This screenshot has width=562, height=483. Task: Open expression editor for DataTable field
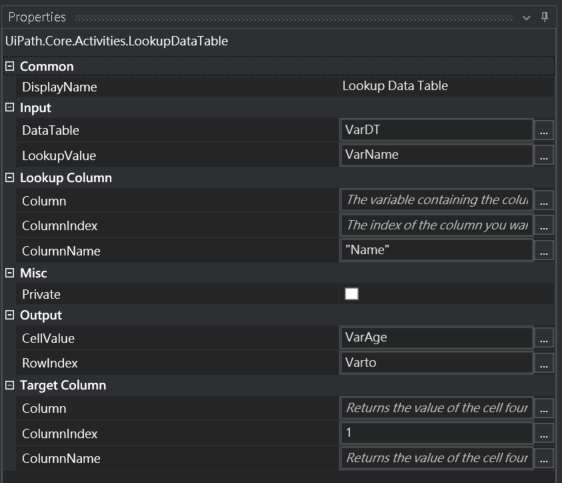point(544,130)
